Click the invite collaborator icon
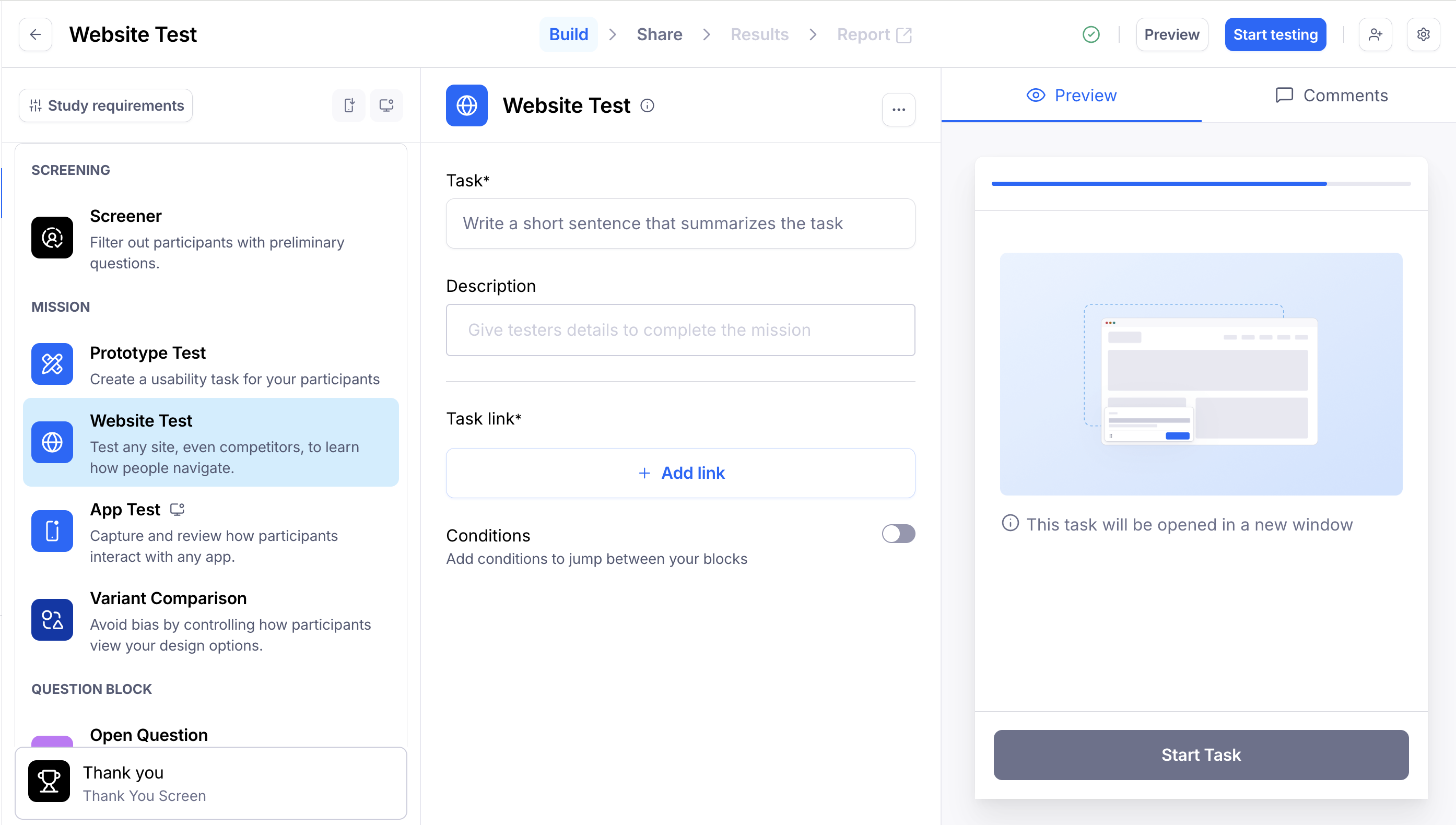 click(x=1375, y=34)
